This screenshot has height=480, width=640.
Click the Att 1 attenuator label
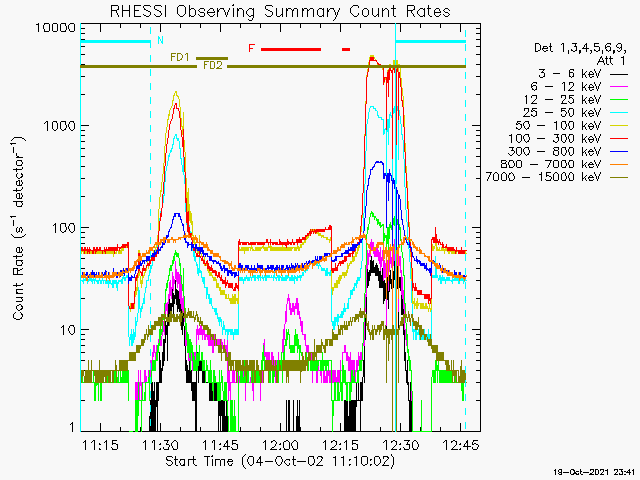click(x=611, y=61)
